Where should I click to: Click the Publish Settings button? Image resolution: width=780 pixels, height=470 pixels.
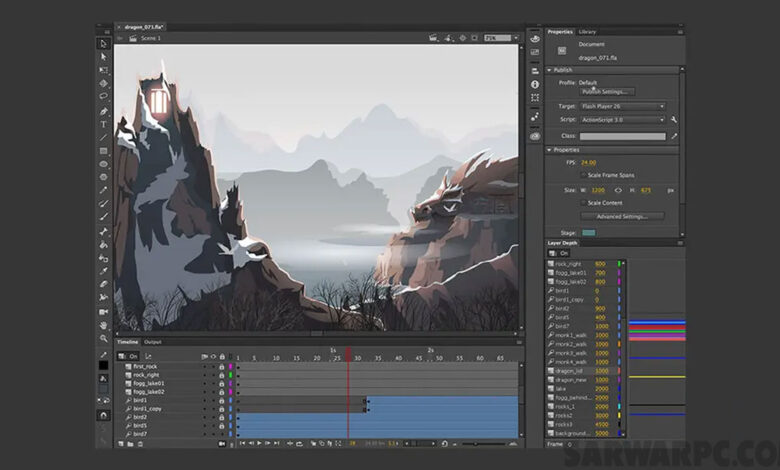(607, 92)
